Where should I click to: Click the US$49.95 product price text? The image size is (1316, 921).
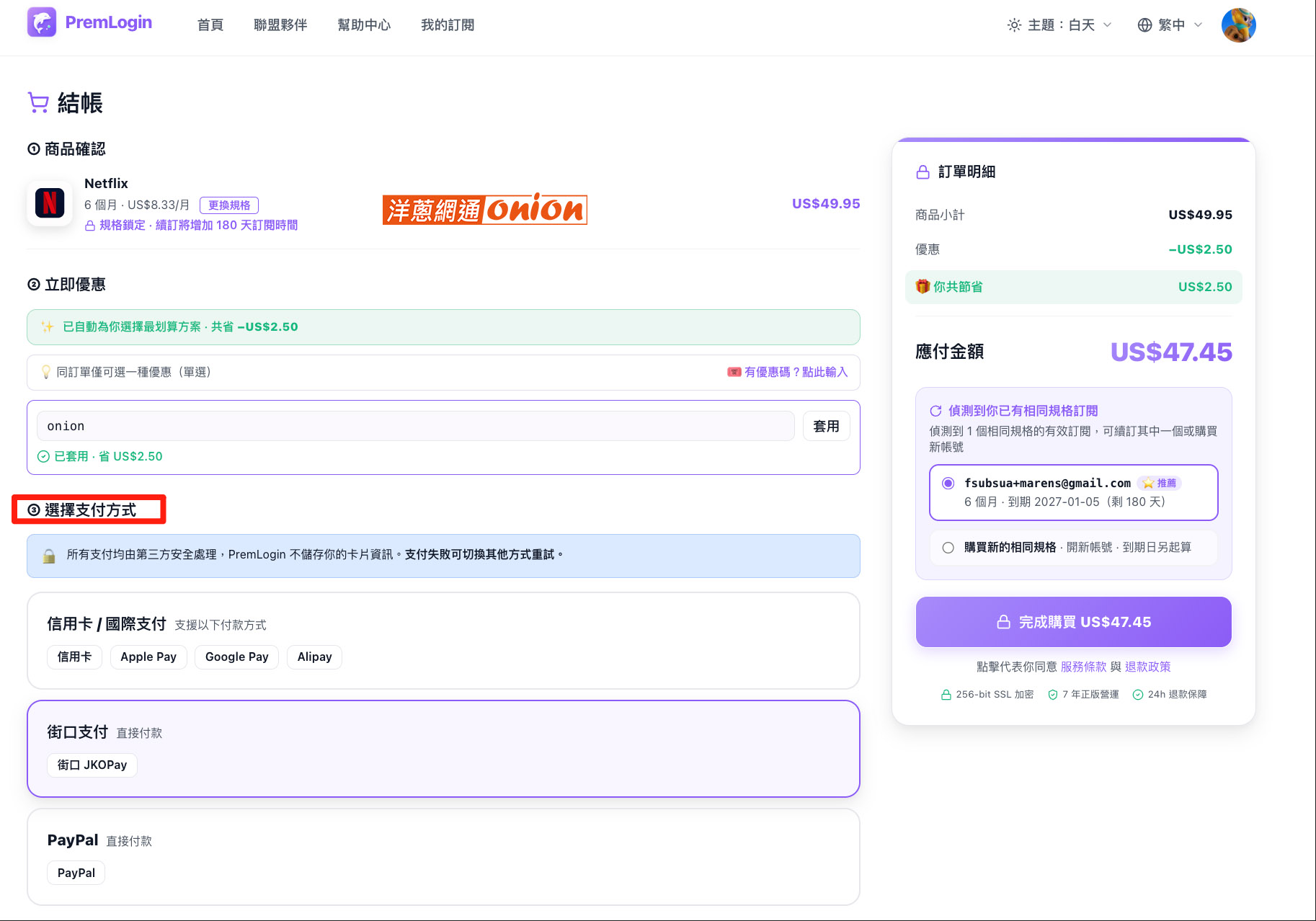(826, 203)
